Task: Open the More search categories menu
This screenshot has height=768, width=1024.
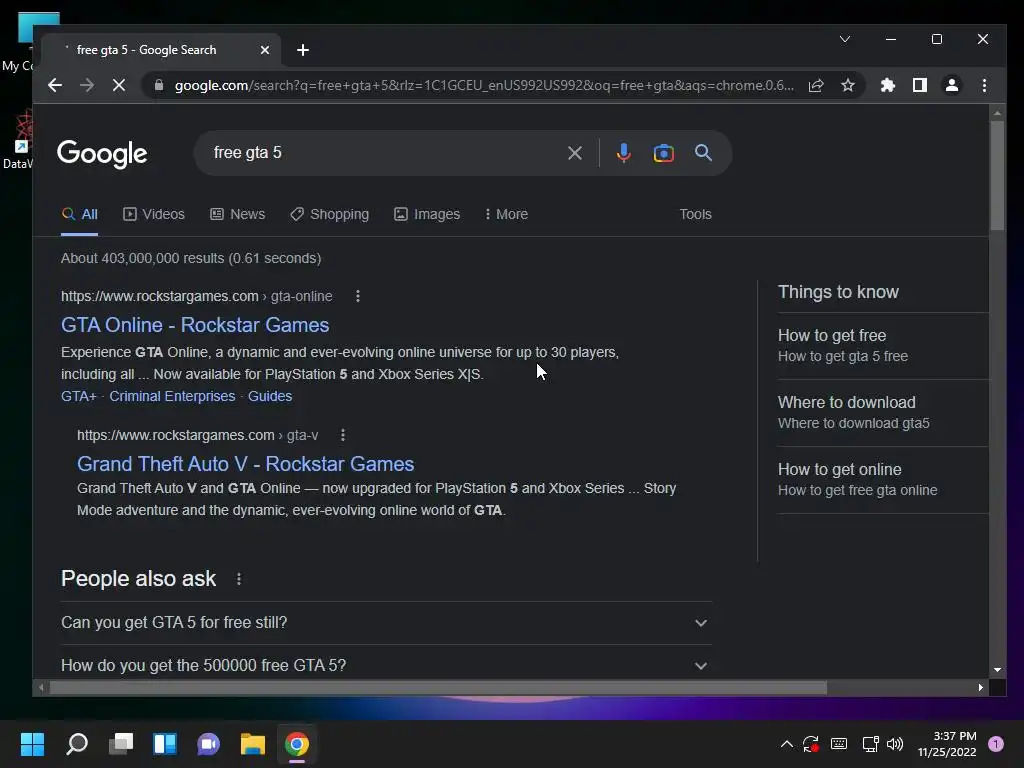Action: (506, 214)
